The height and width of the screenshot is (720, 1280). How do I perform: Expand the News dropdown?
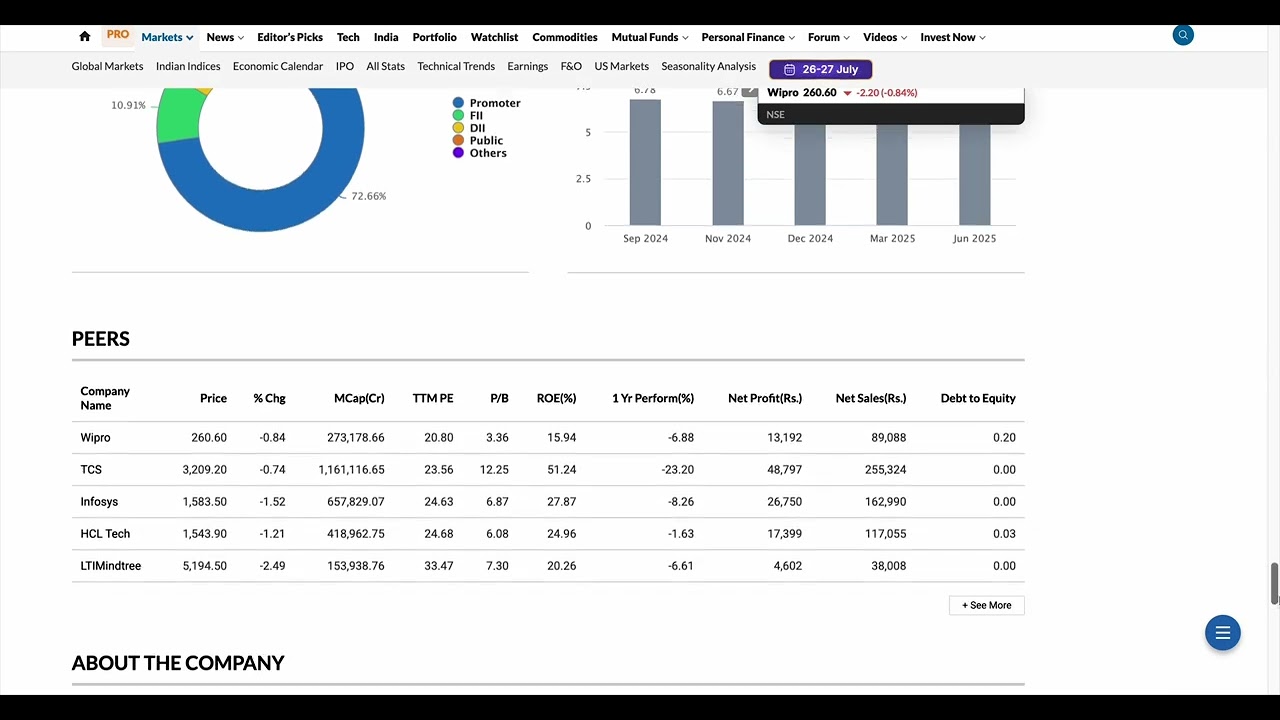point(225,37)
